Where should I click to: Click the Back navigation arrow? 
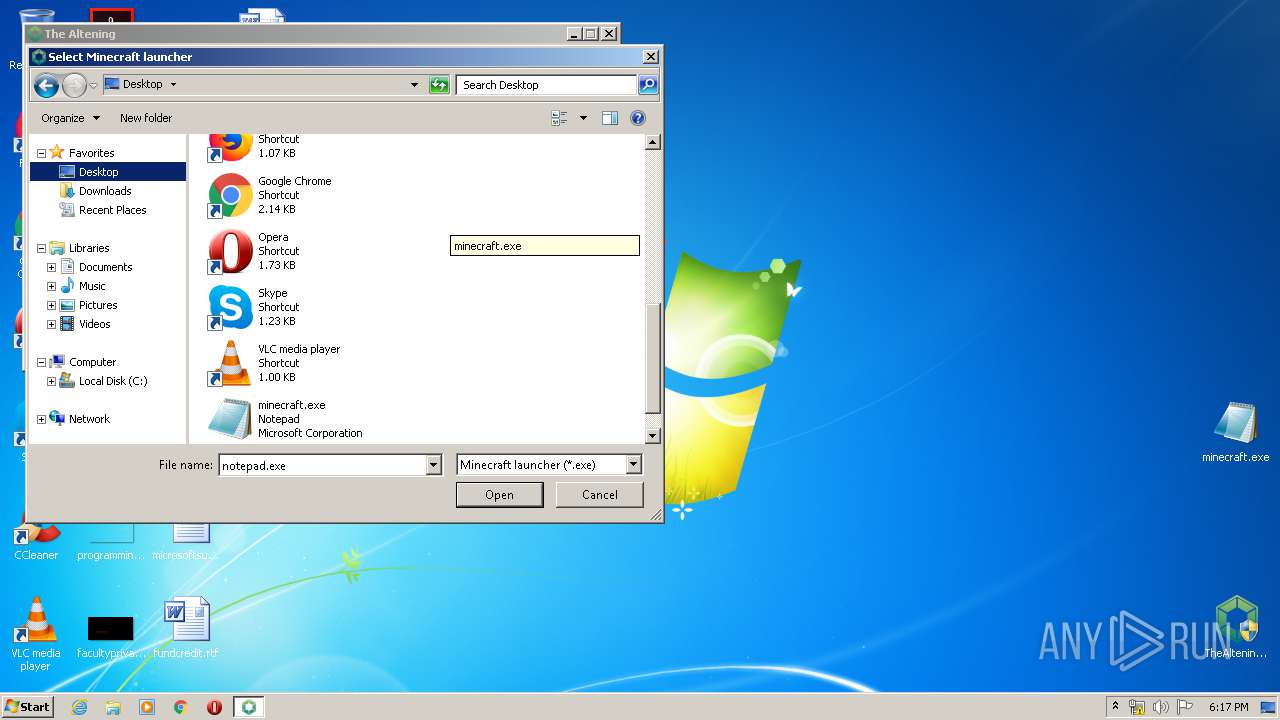(46, 85)
